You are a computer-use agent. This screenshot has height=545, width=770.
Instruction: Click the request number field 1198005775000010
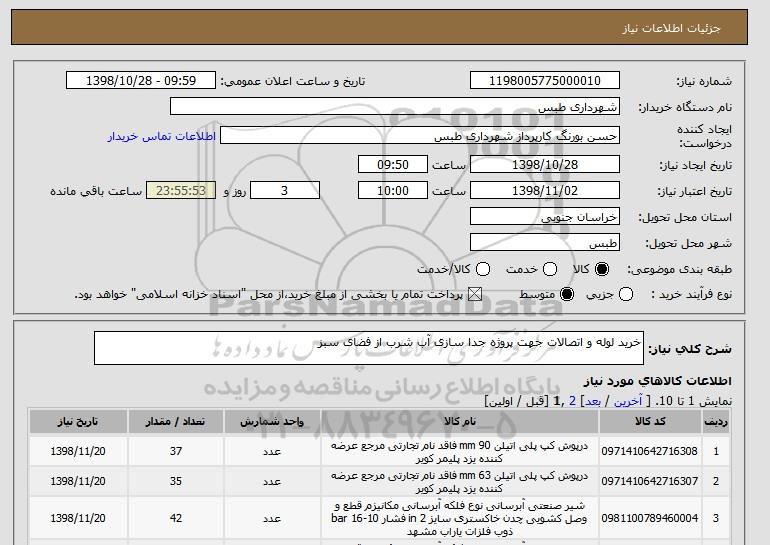point(545,81)
